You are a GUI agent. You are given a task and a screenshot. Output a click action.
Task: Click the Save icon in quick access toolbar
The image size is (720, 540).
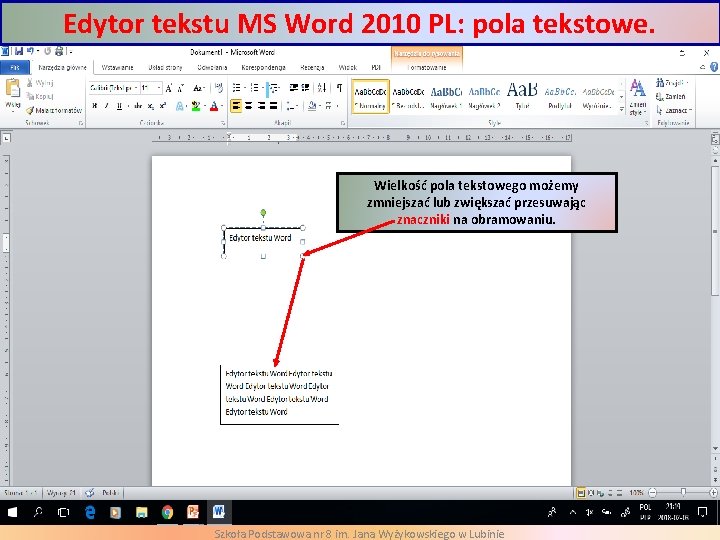point(18,51)
